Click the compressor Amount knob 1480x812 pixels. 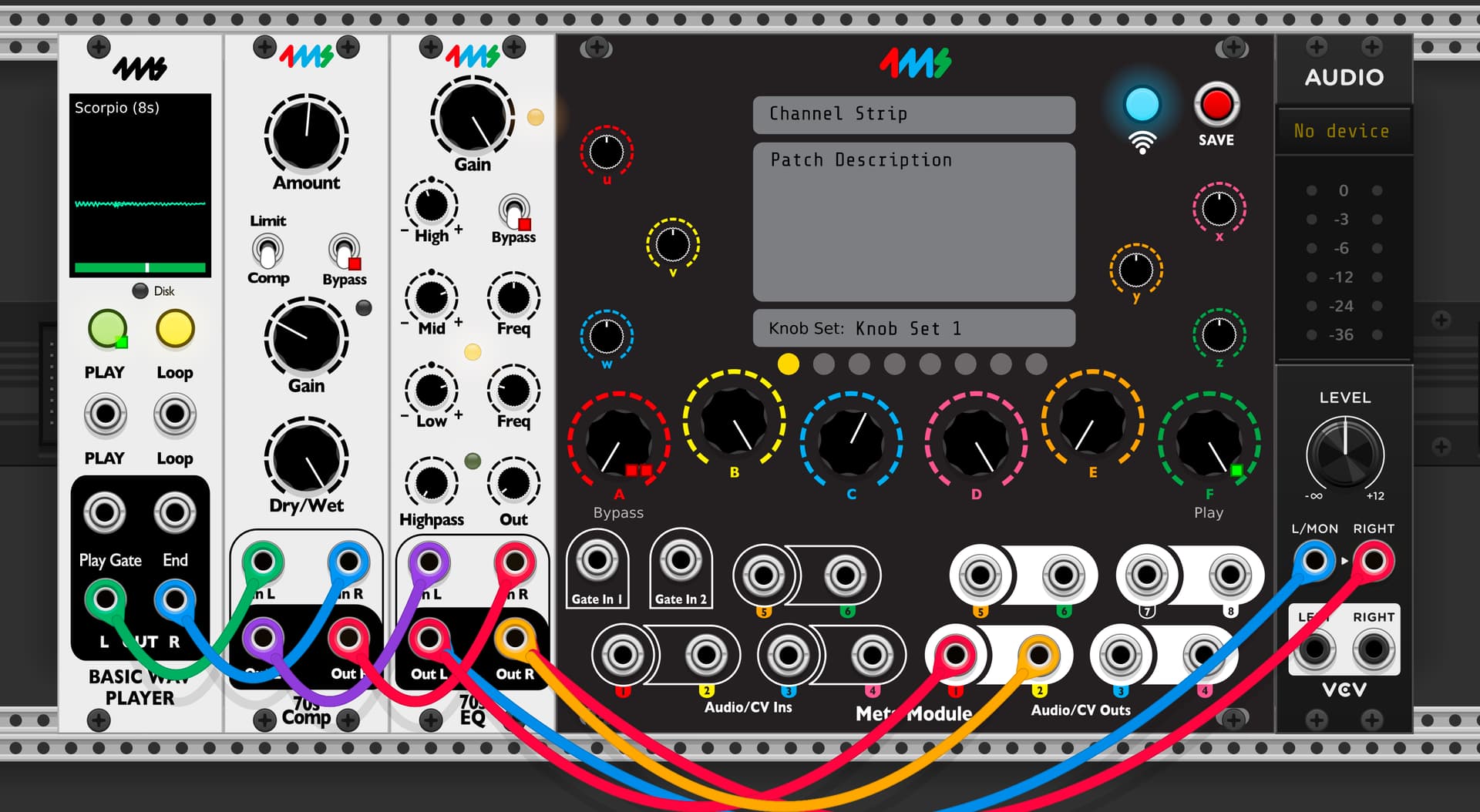307,134
